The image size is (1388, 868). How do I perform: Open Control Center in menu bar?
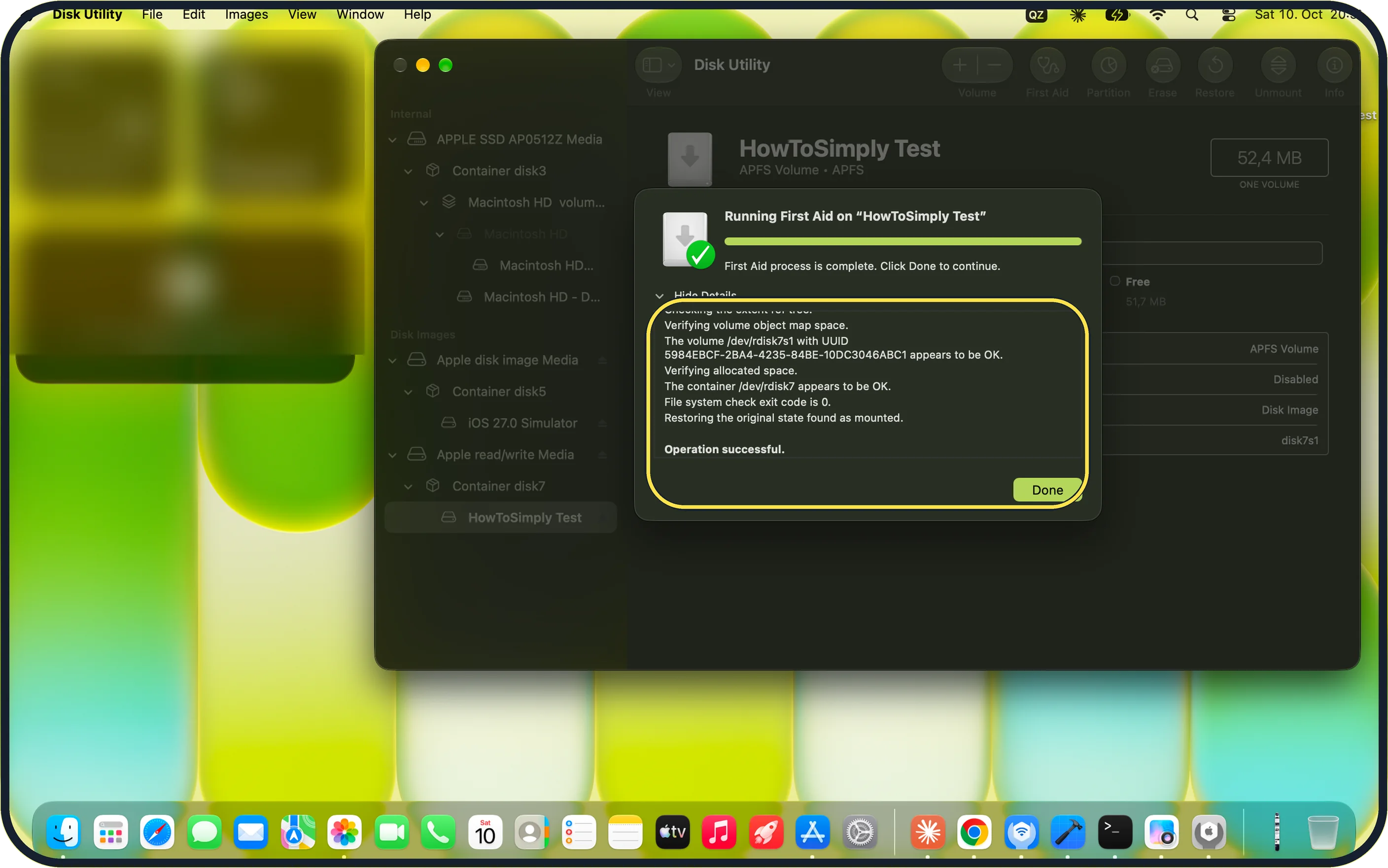[x=1228, y=15]
